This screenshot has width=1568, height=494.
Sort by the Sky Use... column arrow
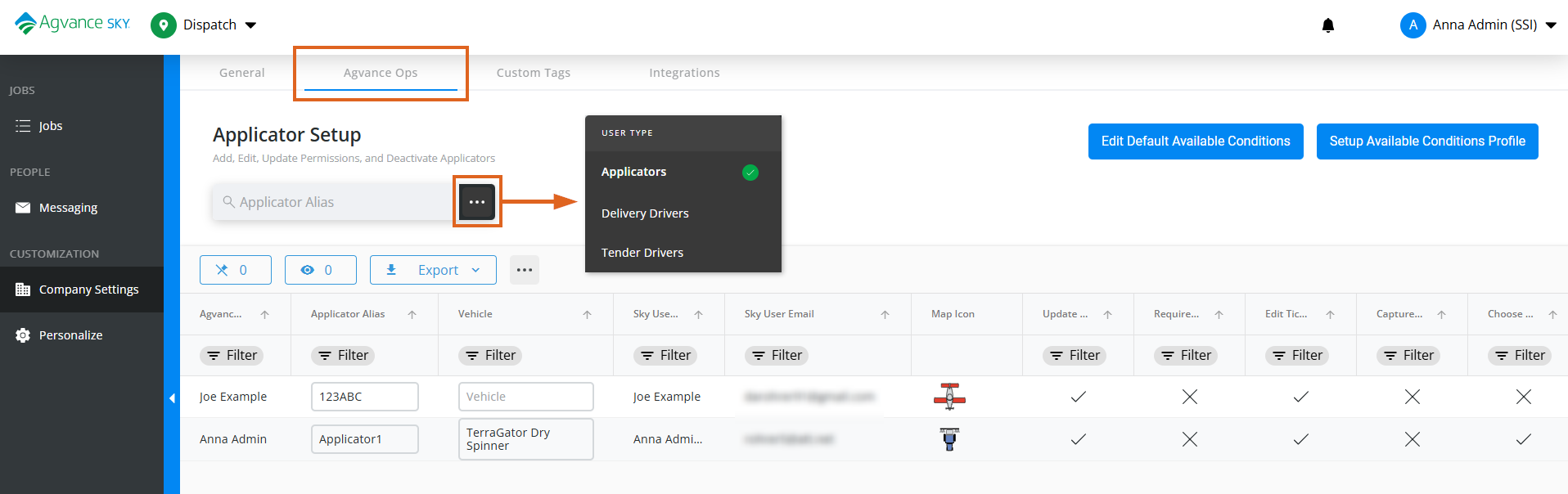(698, 315)
